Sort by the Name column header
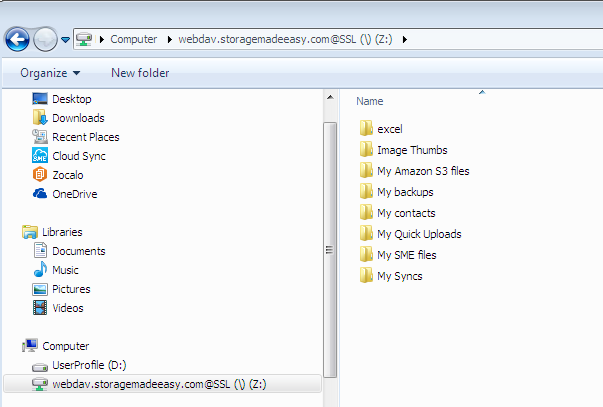Viewport: 603px width, 407px height. click(370, 102)
